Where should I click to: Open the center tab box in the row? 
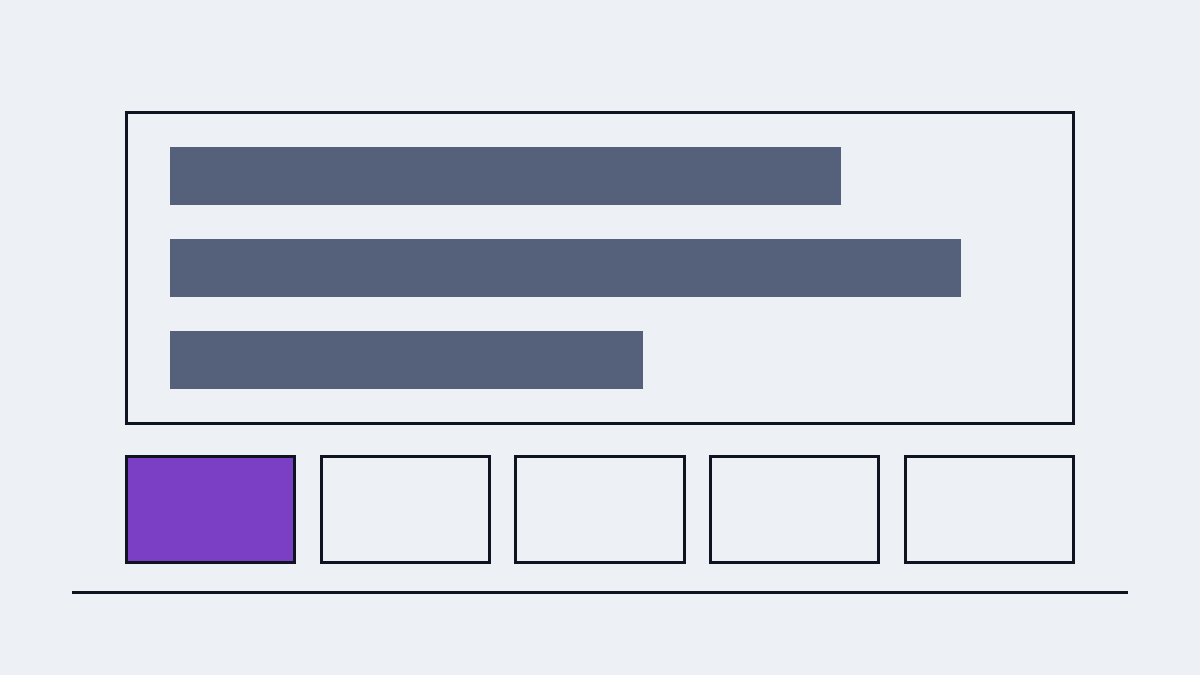pos(600,509)
